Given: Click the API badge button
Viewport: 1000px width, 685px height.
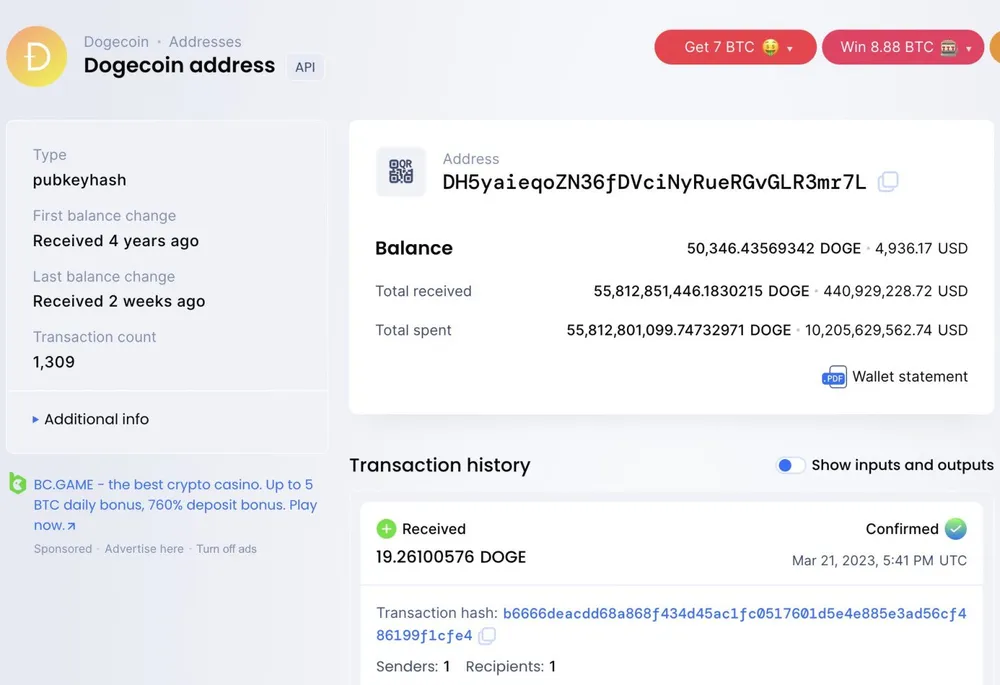Looking at the screenshot, I should click(x=305, y=67).
